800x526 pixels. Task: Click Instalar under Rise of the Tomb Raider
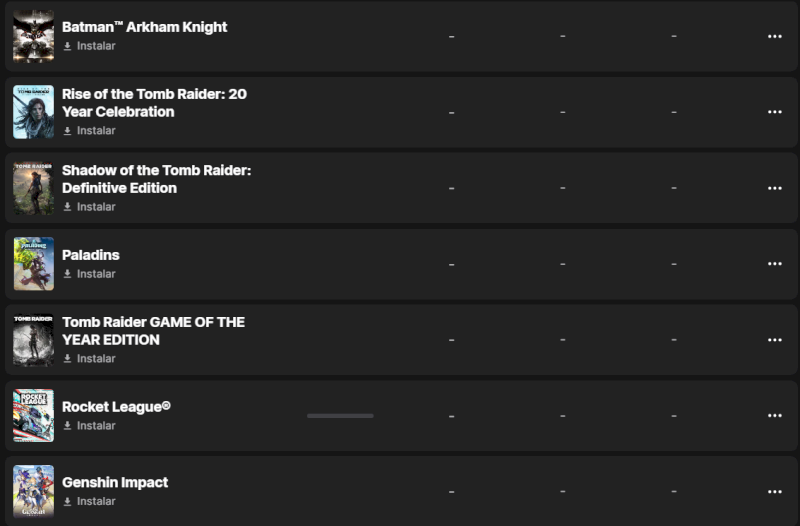(96, 131)
